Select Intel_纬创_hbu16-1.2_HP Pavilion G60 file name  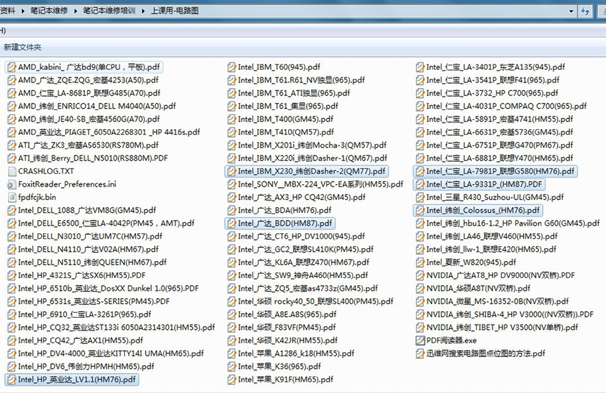[513, 223]
